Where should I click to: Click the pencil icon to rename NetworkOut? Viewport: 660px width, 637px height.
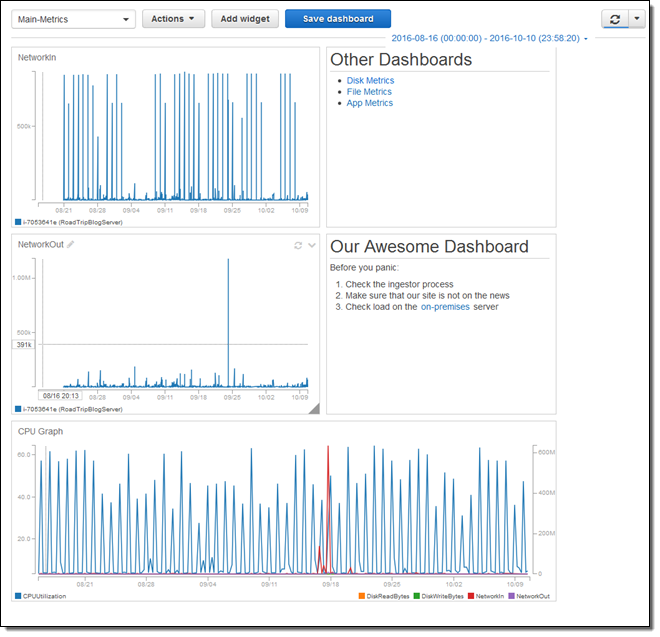click(71, 244)
